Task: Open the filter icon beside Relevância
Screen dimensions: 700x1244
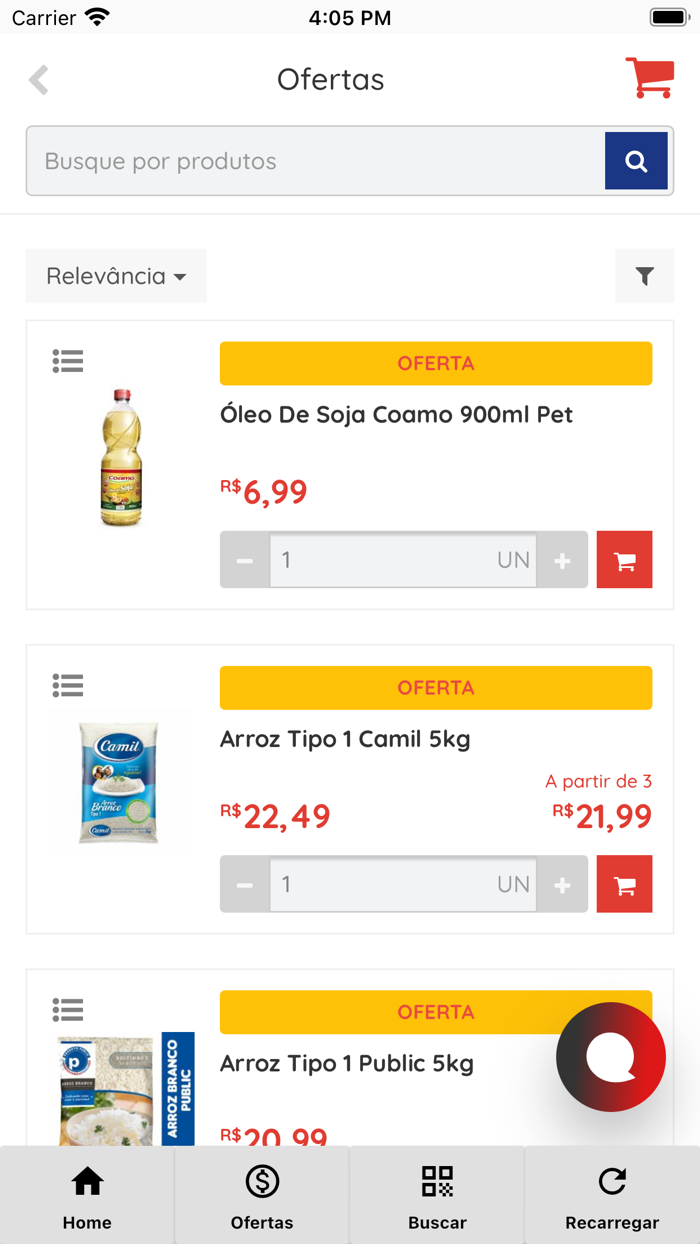Action: (x=645, y=276)
